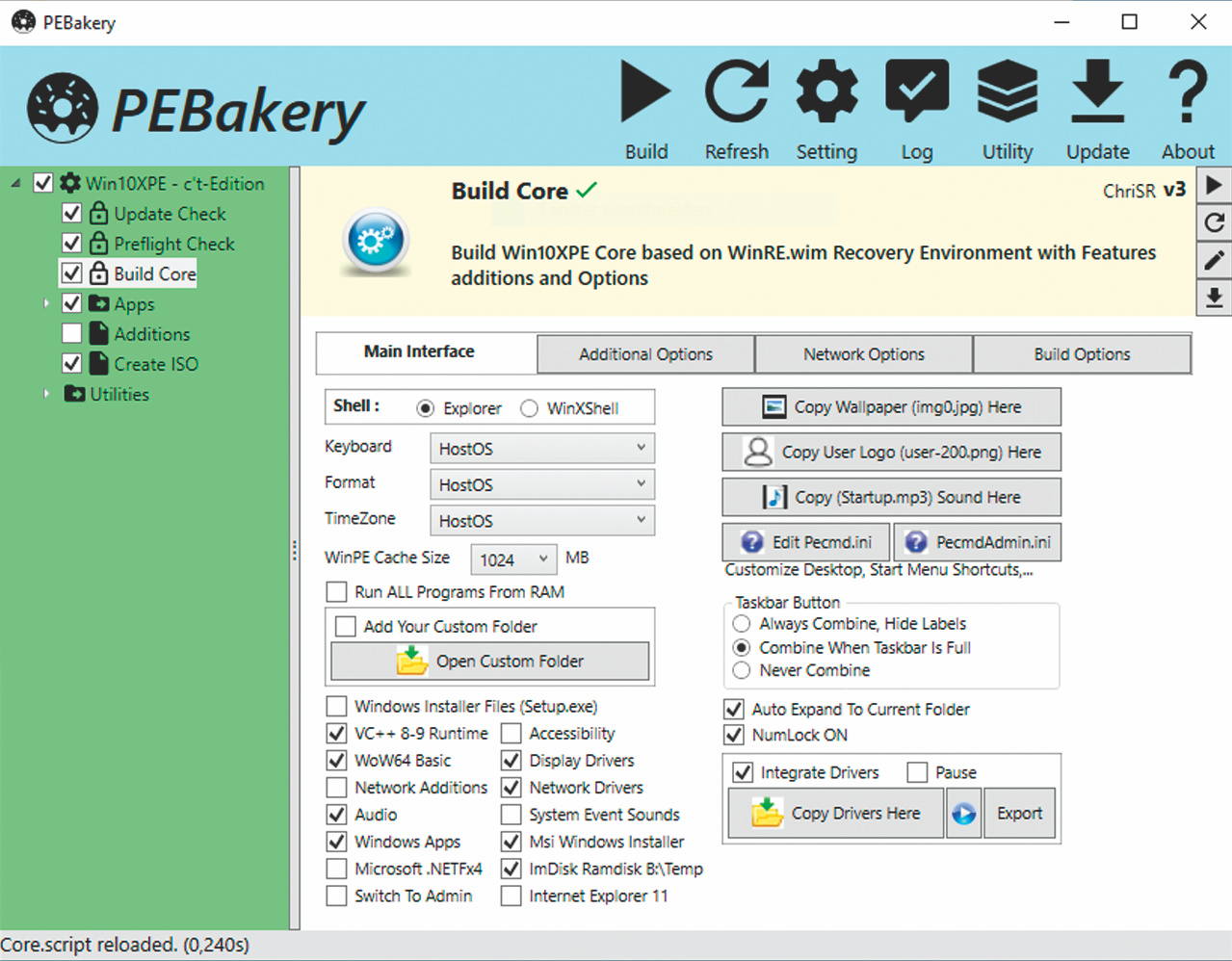Run this script using the small play icon

pos(1215,185)
